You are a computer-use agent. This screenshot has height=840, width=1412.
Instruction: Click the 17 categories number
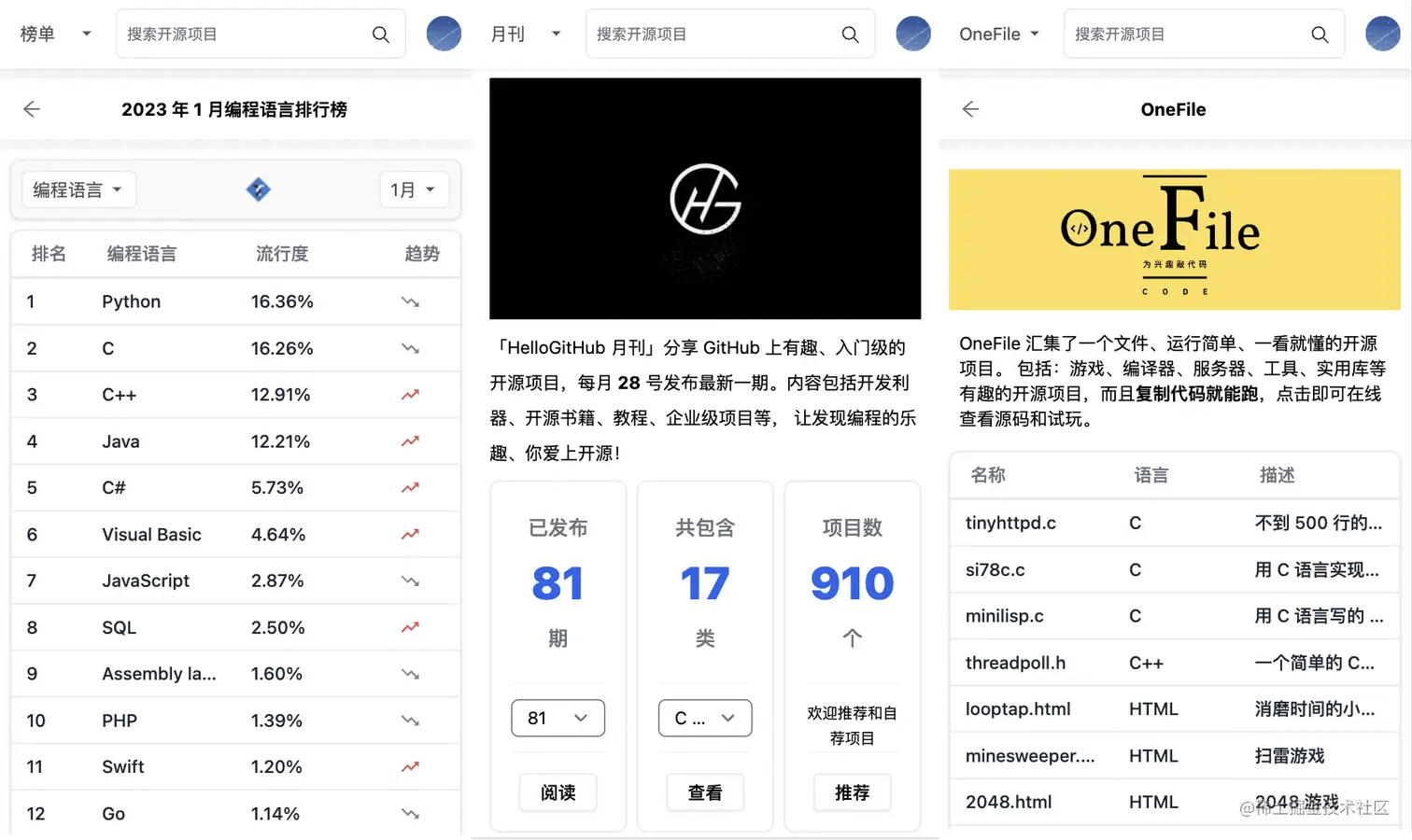pos(705,583)
